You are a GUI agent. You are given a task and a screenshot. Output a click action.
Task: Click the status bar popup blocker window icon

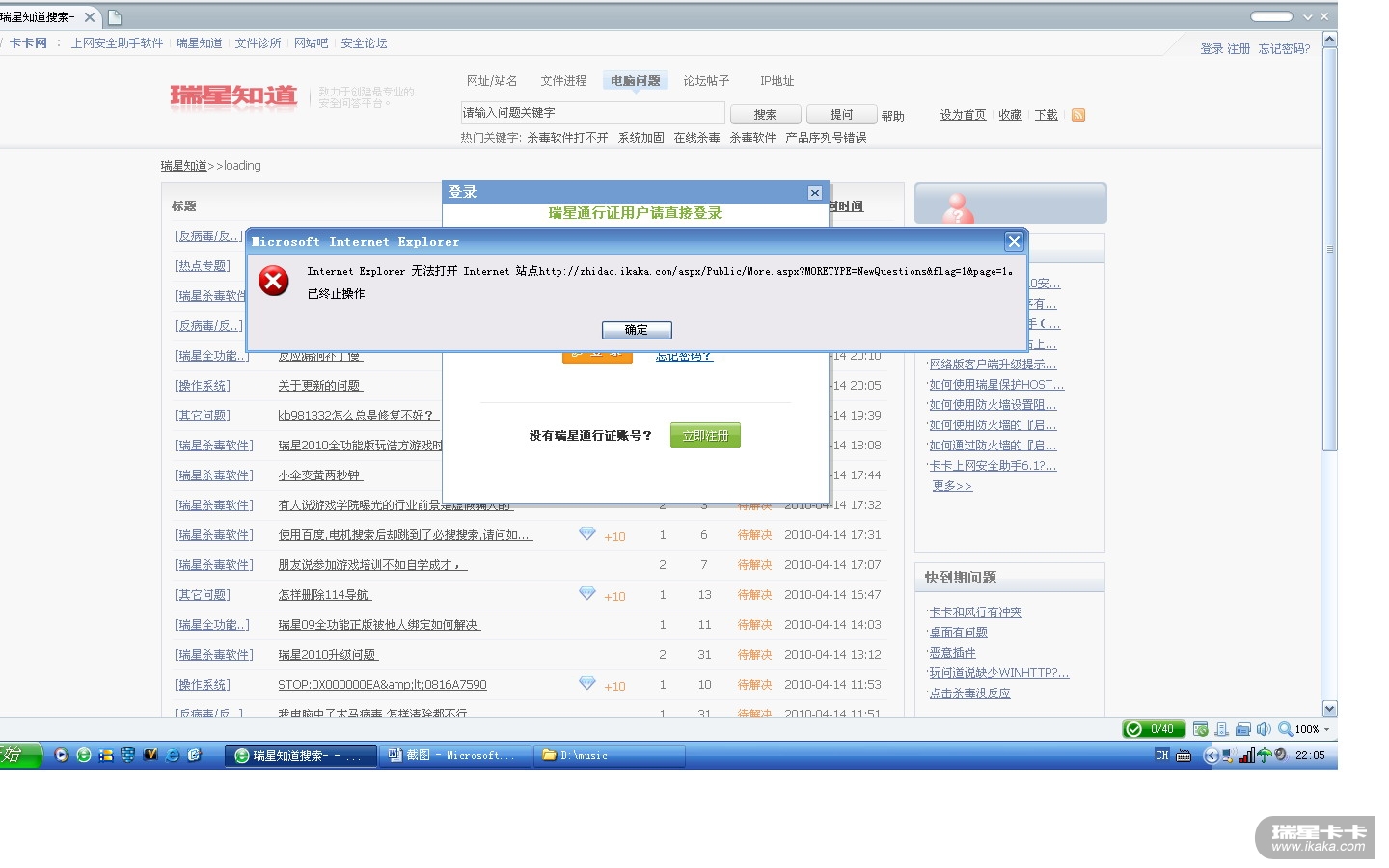point(1200,729)
